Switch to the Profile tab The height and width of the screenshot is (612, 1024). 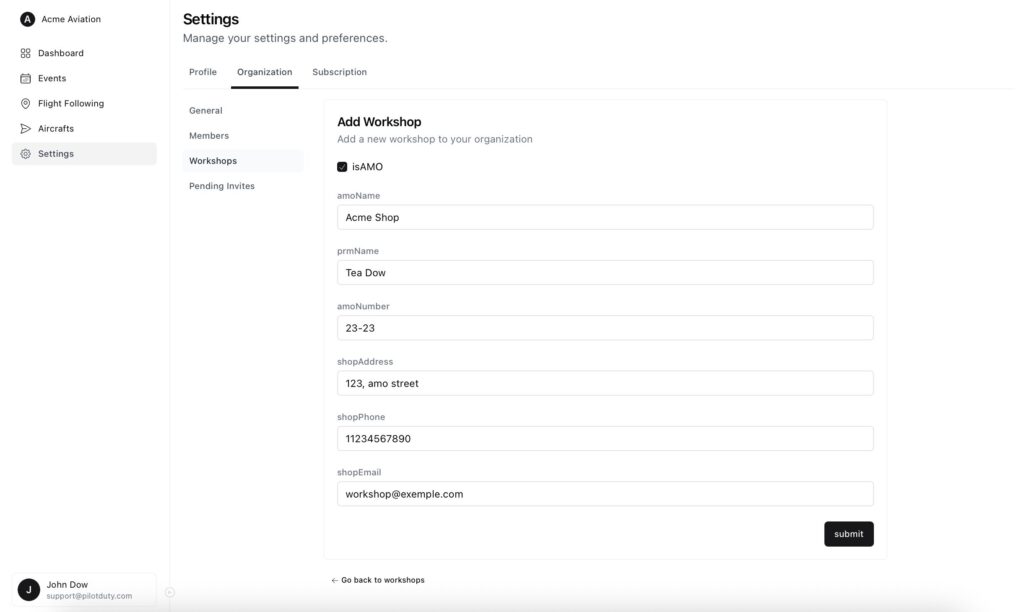tap(203, 72)
